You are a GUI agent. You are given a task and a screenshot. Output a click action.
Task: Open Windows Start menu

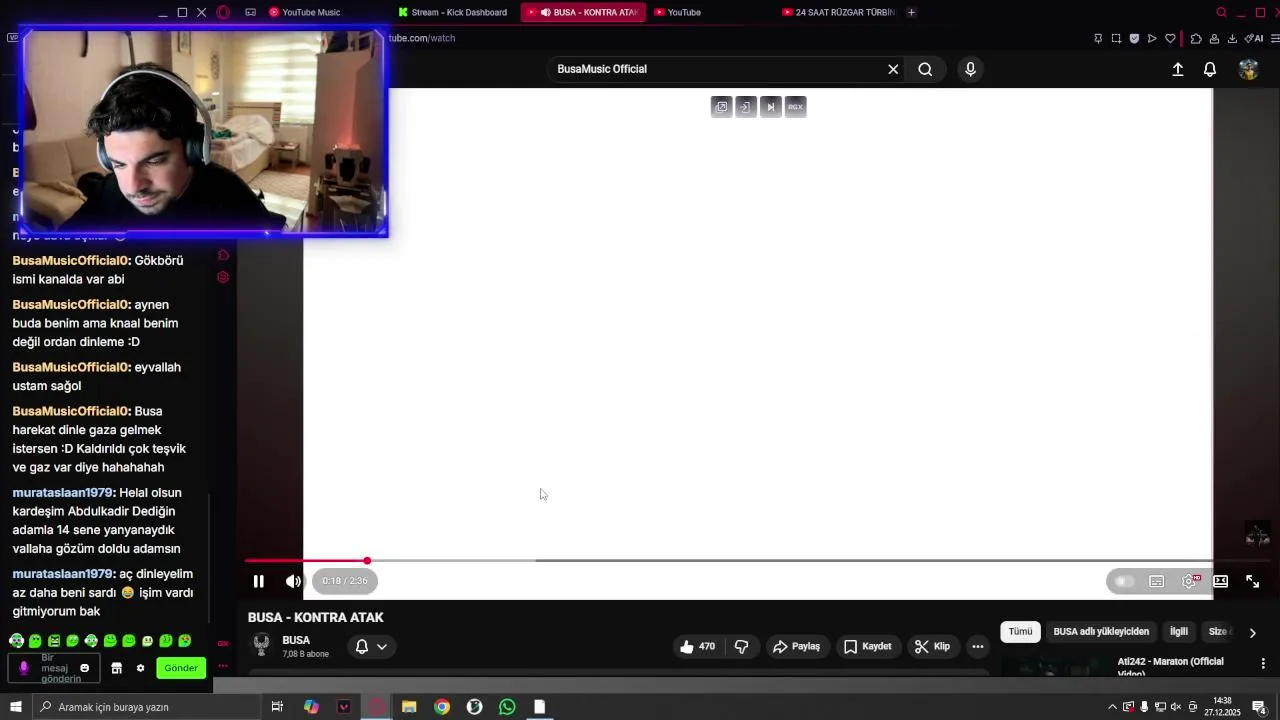tap(16, 707)
